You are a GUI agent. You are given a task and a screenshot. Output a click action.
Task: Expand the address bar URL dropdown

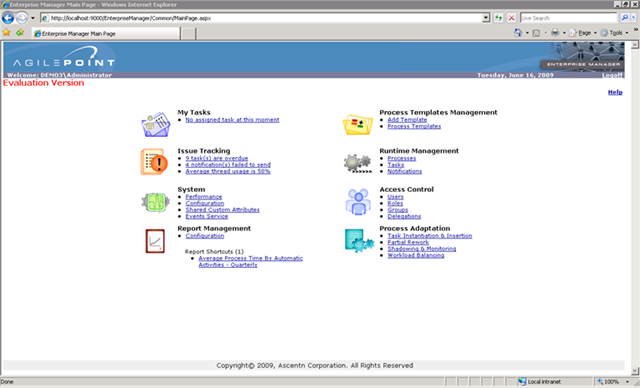point(486,18)
